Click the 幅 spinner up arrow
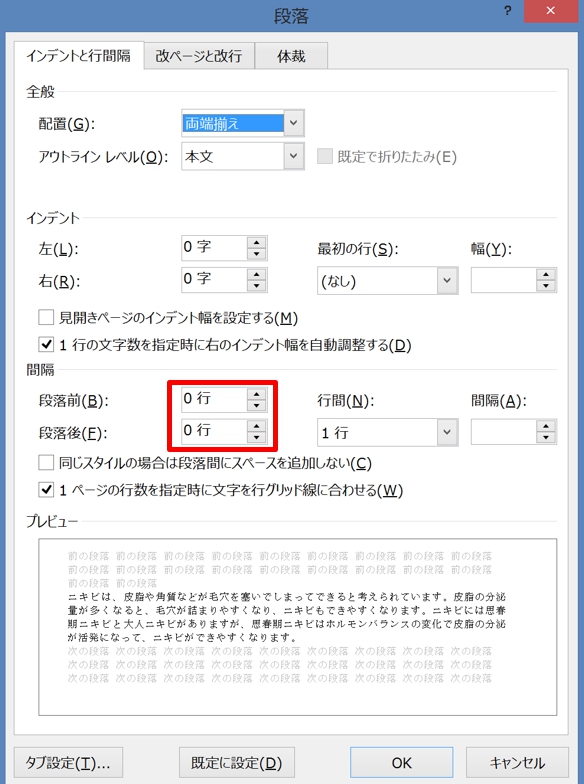This screenshot has width=584, height=784. tap(546, 274)
